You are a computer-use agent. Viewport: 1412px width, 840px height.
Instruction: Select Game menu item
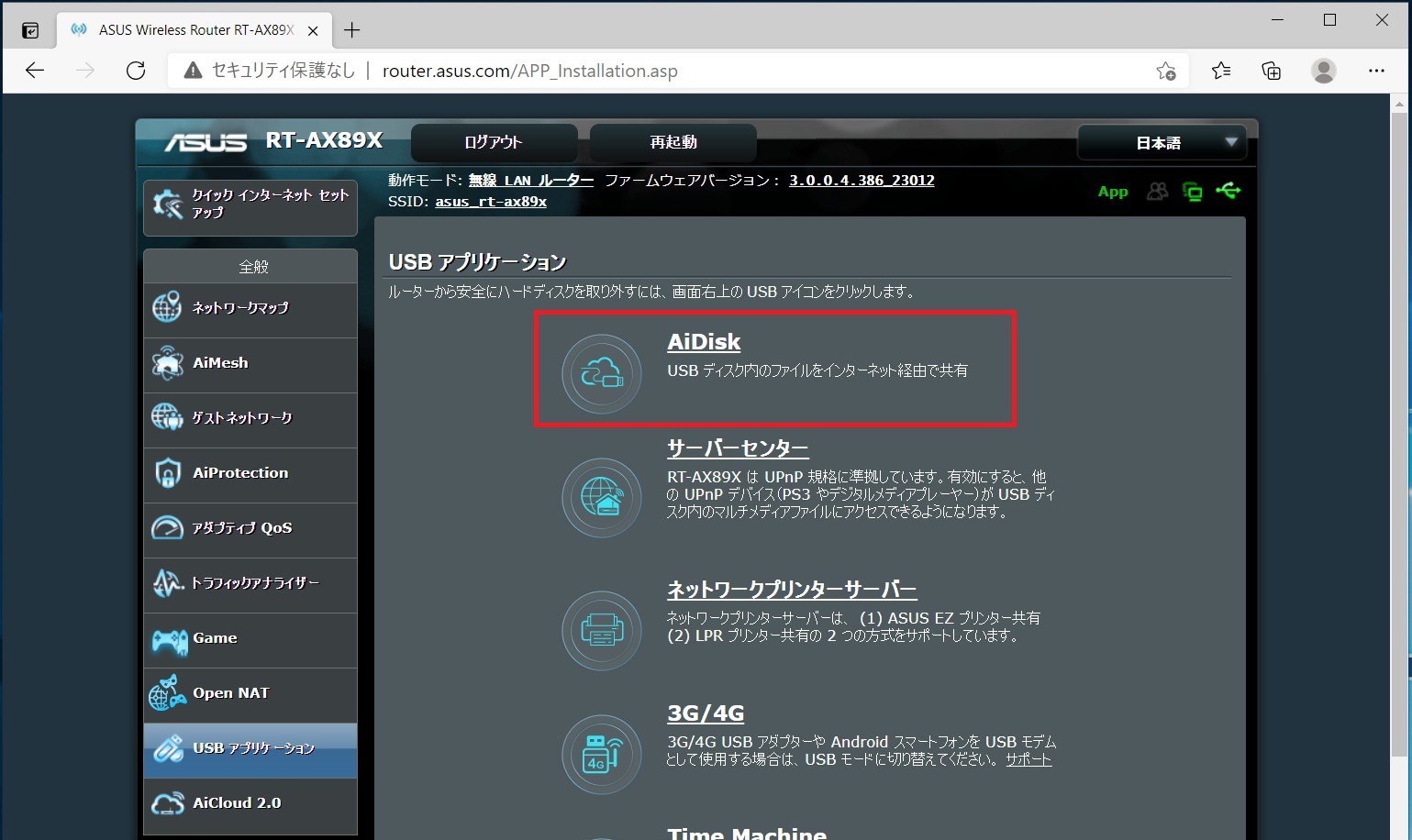[x=250, y=640]
